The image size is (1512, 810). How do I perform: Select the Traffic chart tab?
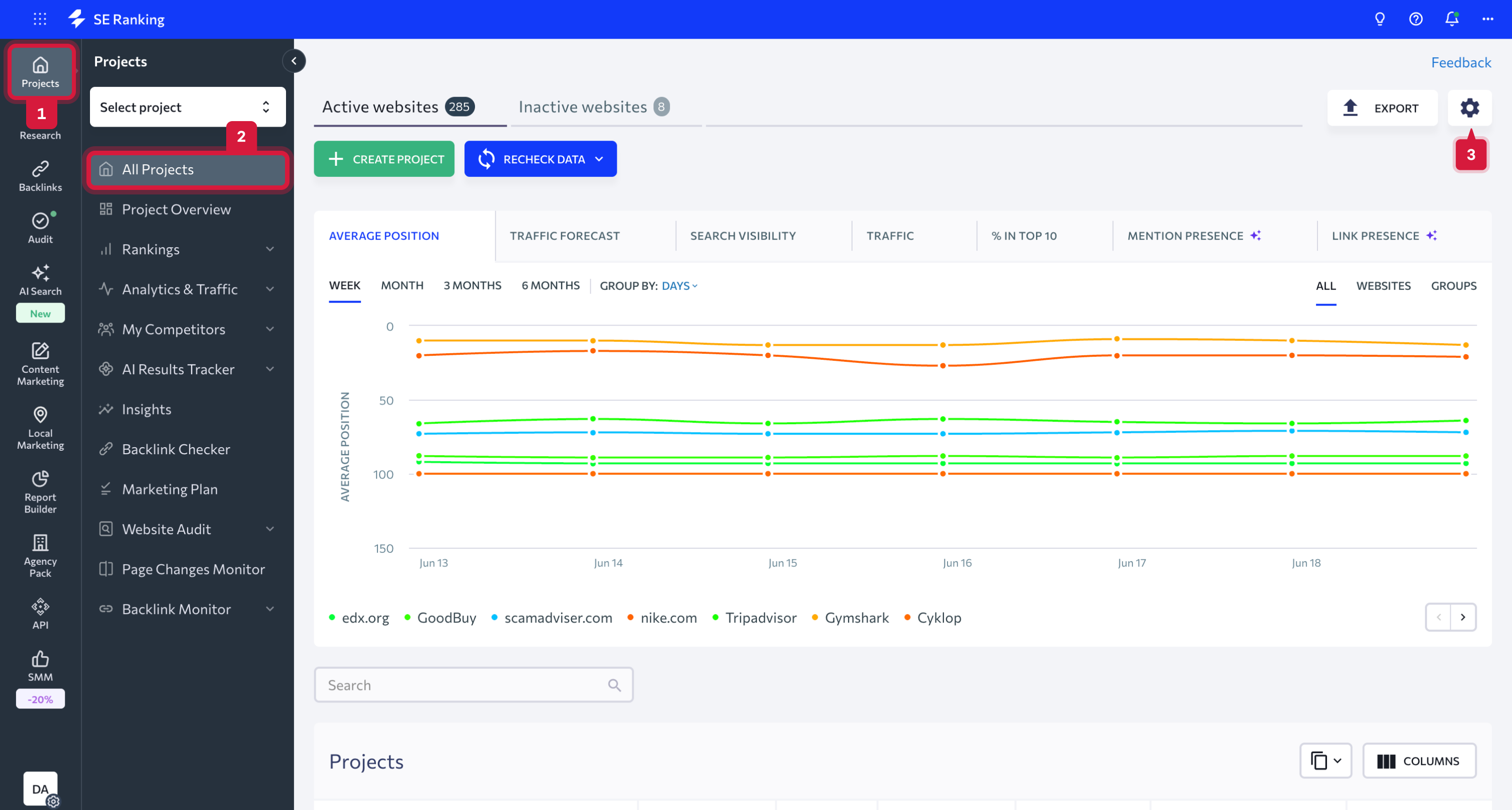pyautogui.click(x=890, y=236)
